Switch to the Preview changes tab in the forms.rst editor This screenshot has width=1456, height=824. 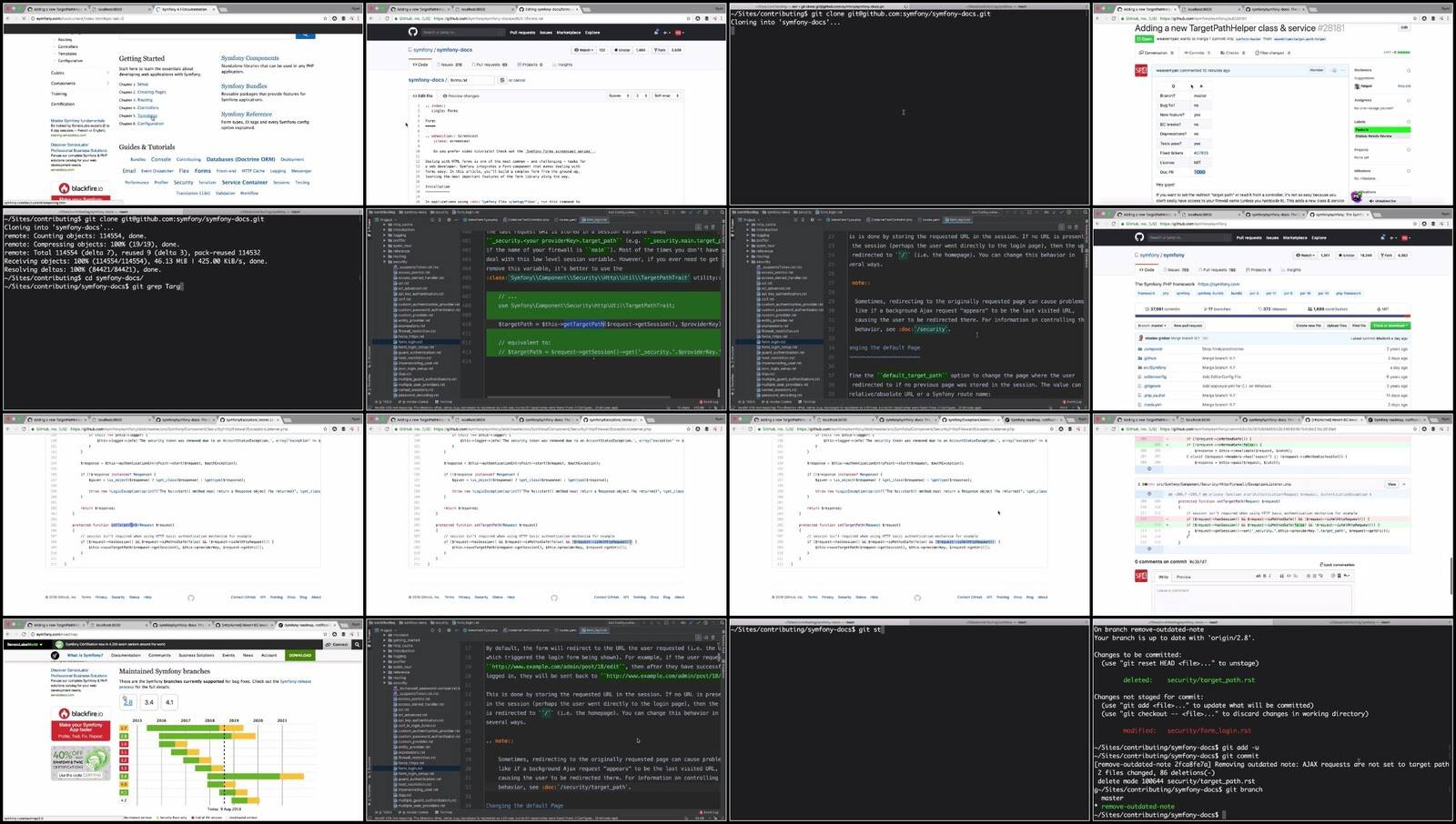point(461,95)
